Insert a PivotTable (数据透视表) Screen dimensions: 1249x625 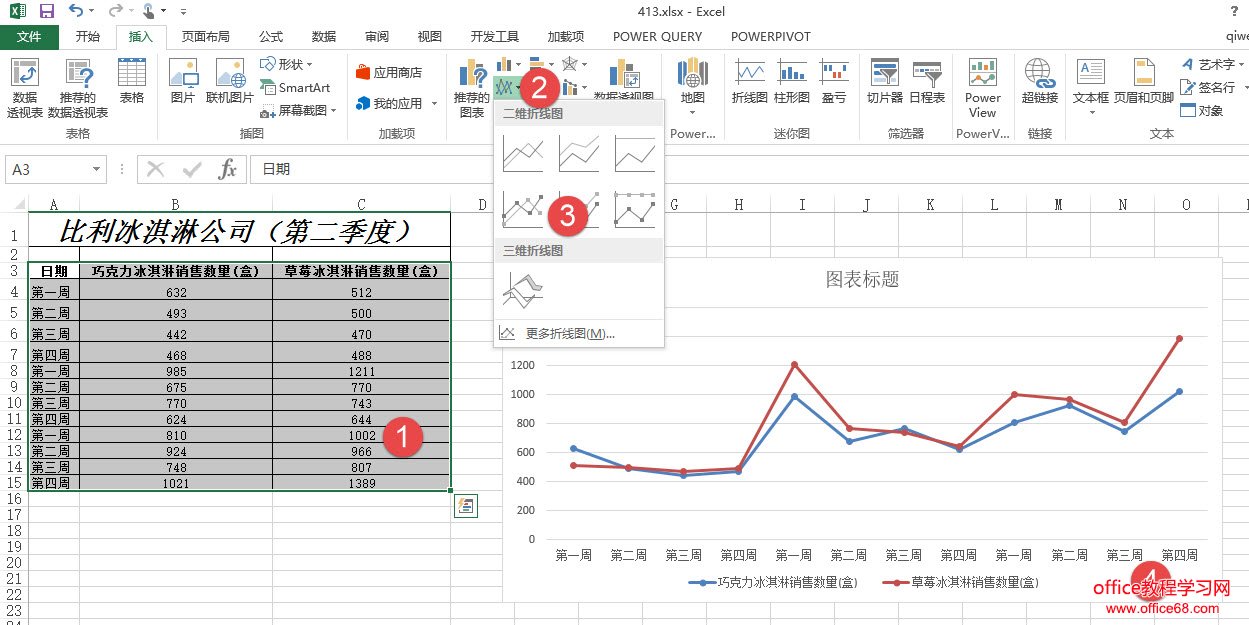click(x=25, y=86)
